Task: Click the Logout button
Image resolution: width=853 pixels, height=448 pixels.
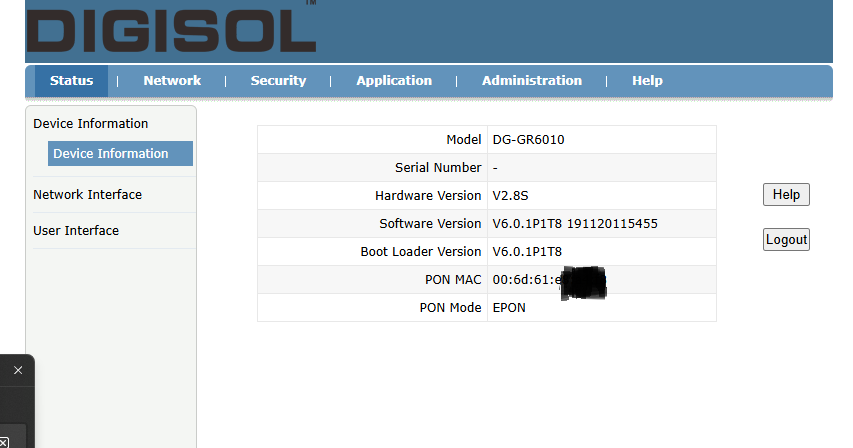Action: (x=786, y=240)
